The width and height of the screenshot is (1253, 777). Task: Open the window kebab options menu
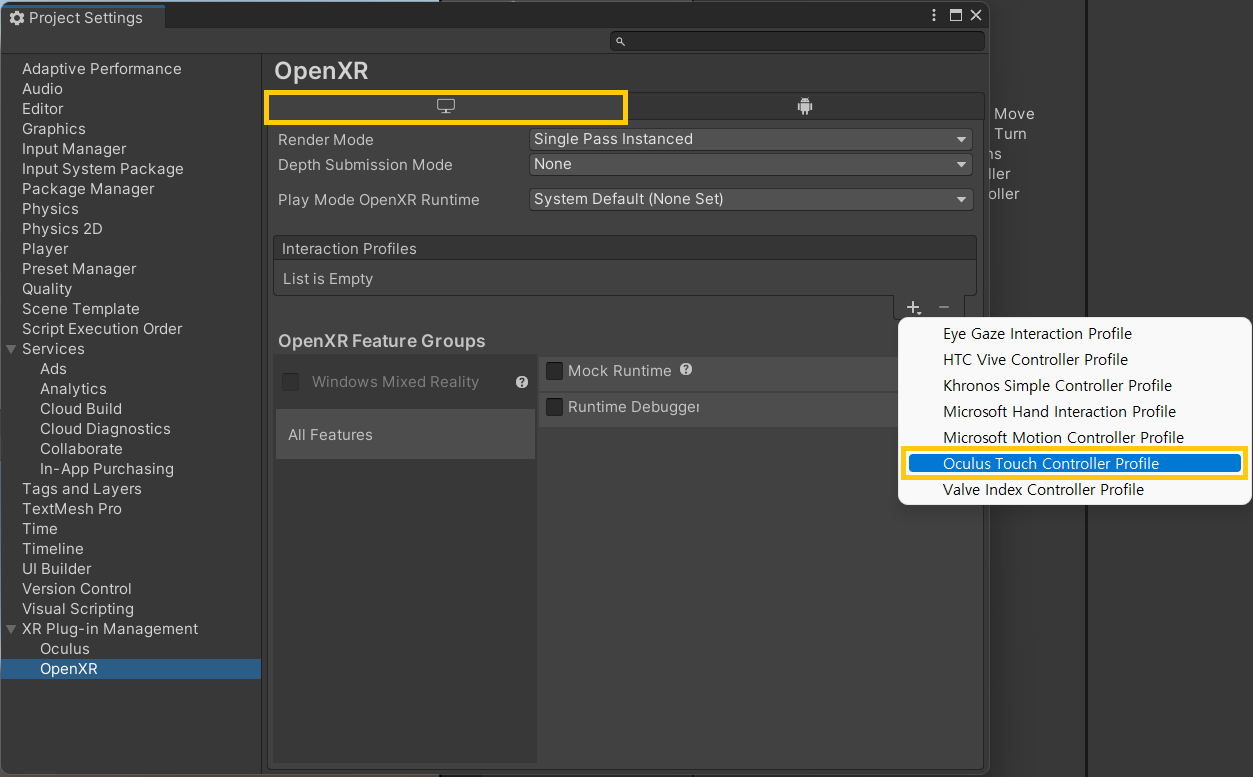pos(934,15)
